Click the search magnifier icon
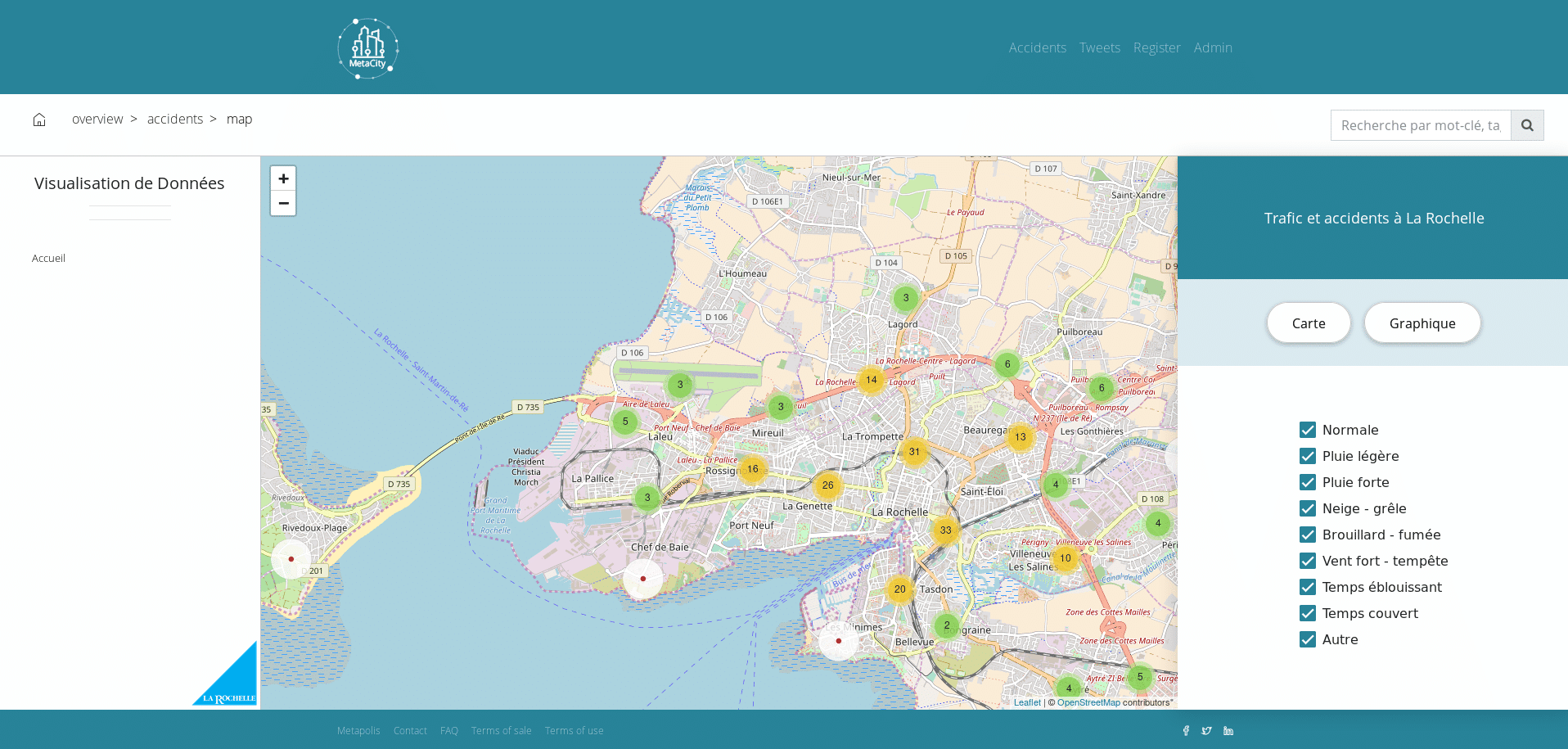This screenshot has height=749, width=1568. coord(1527,124)
